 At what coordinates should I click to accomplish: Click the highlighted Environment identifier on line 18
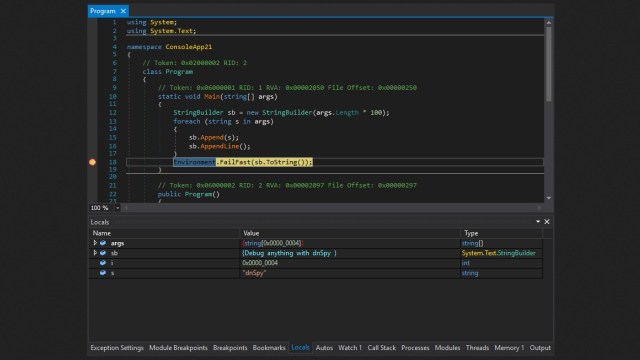(x=194, y=162)
